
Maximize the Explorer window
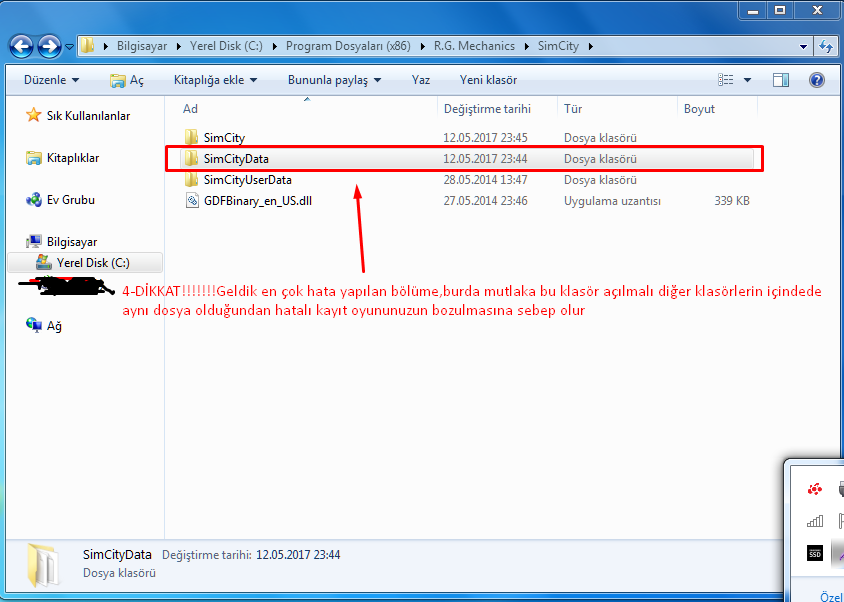[780, 10]
